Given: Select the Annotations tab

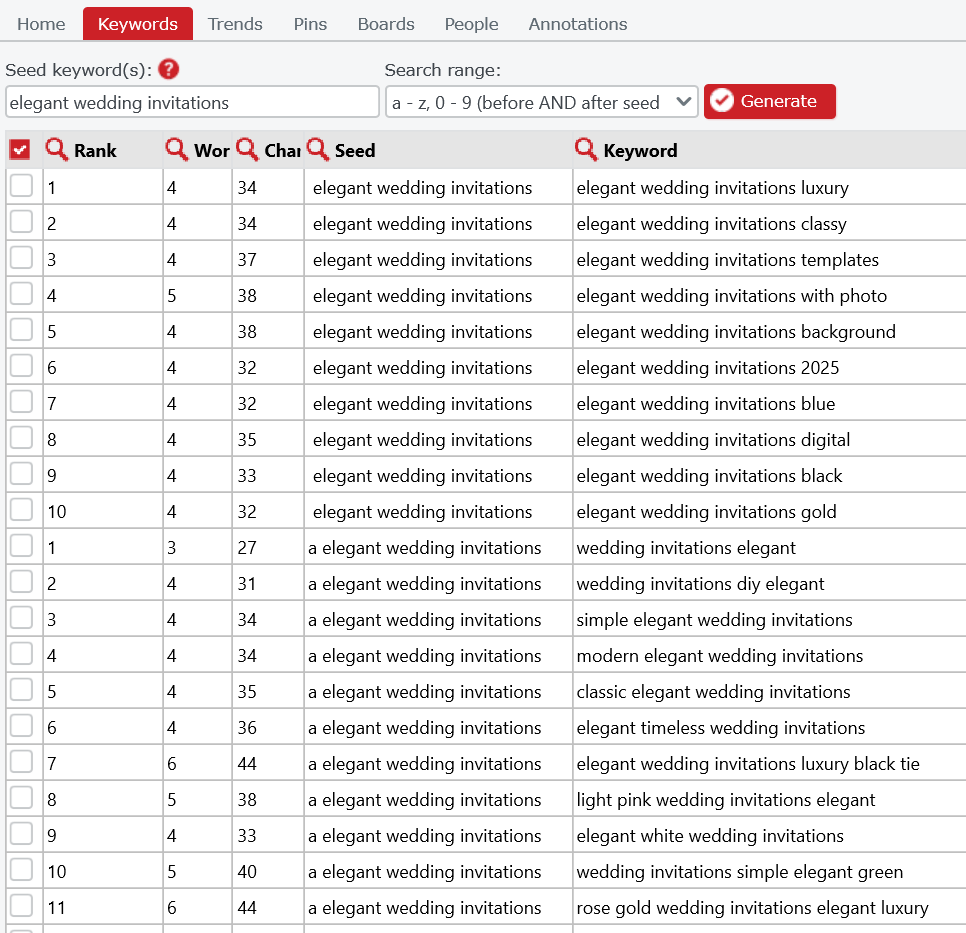Looking at the screenshot, I should pyautogui.click(x=577, y=23).
